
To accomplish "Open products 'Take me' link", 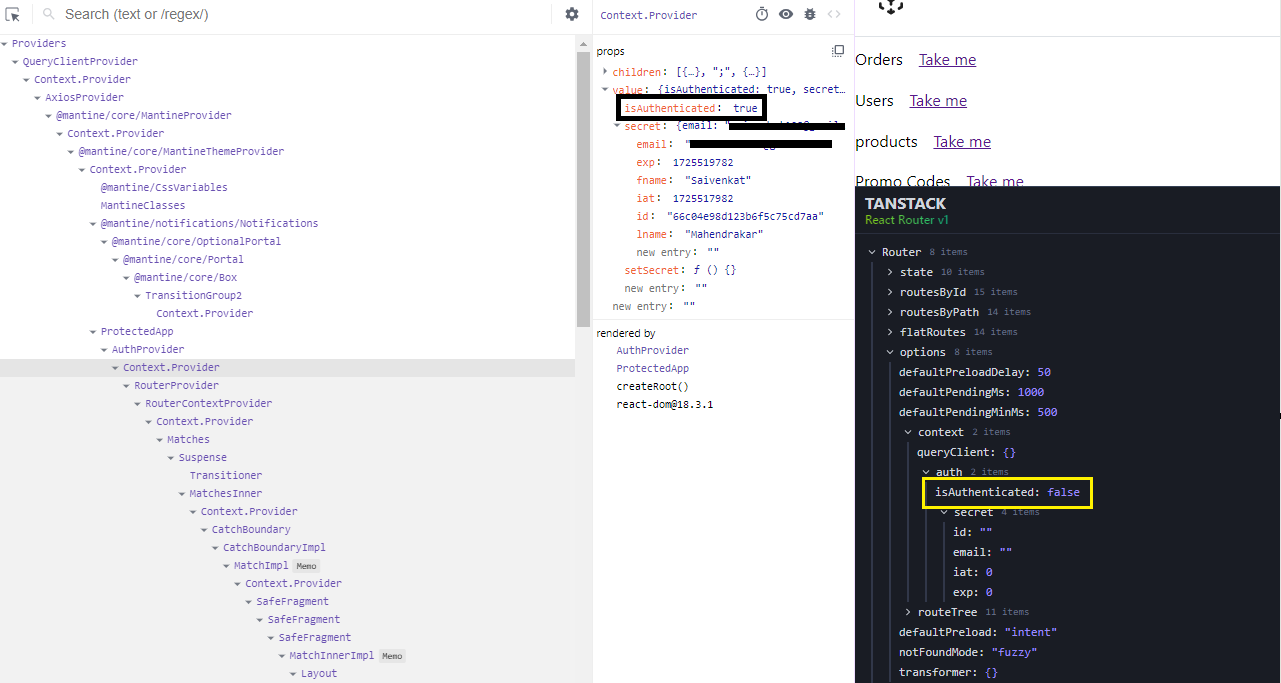I will point(962,142).
